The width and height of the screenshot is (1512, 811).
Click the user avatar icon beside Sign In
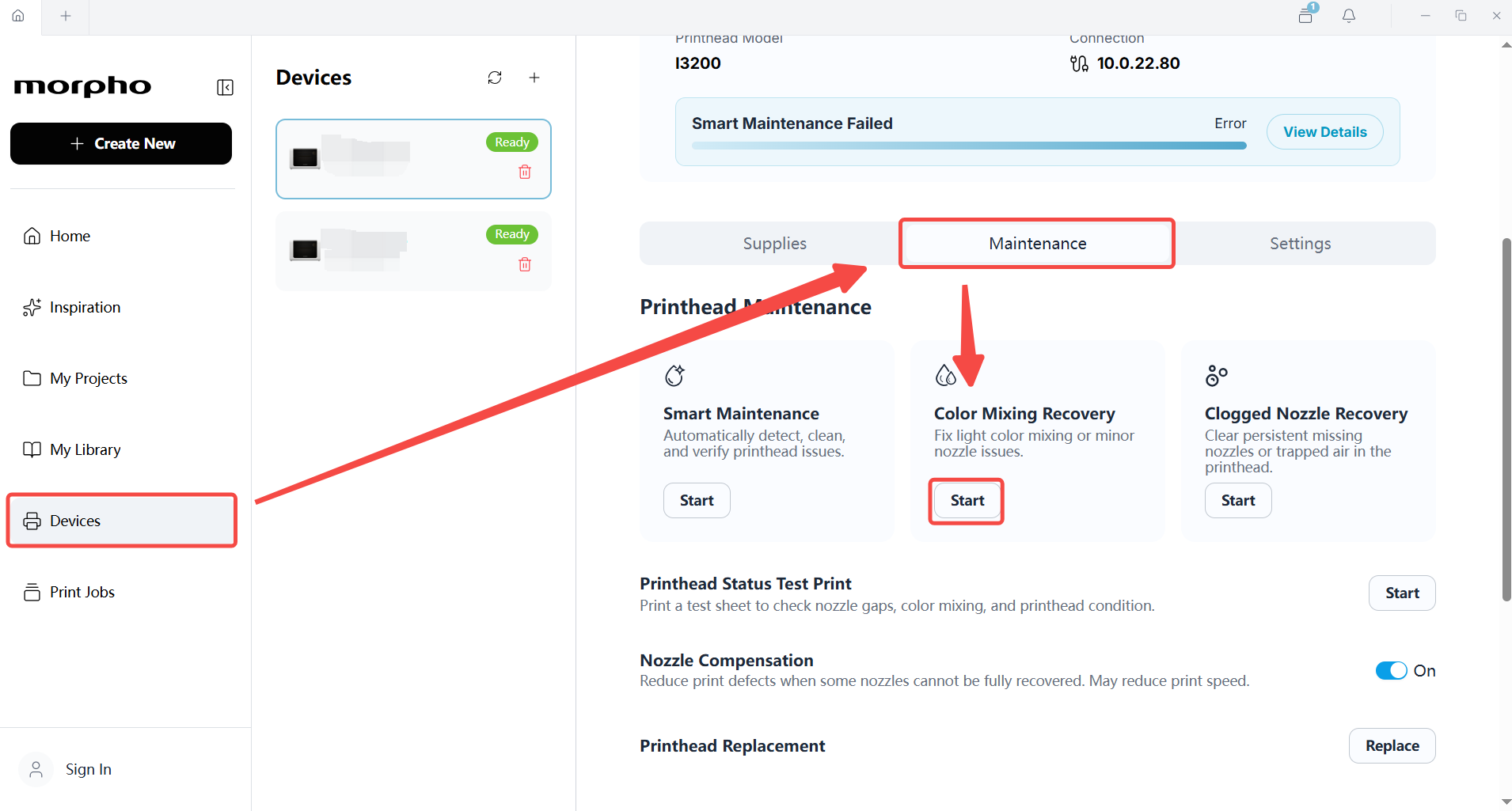(36, 769)
